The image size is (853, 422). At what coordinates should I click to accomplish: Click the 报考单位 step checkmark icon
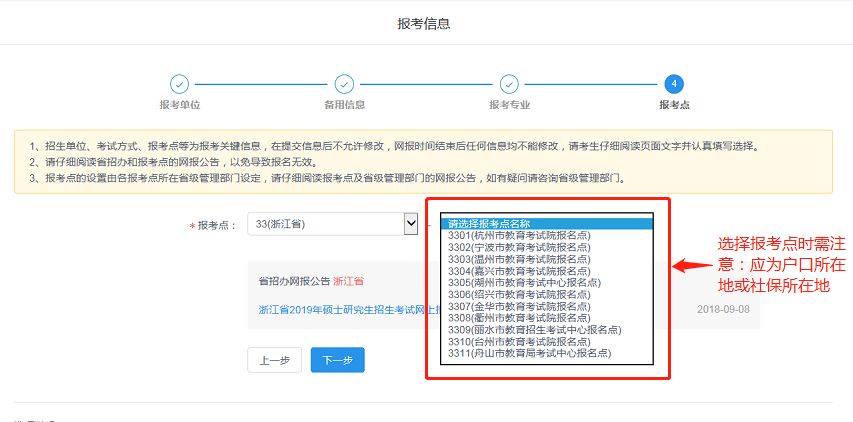pos(179,84)
